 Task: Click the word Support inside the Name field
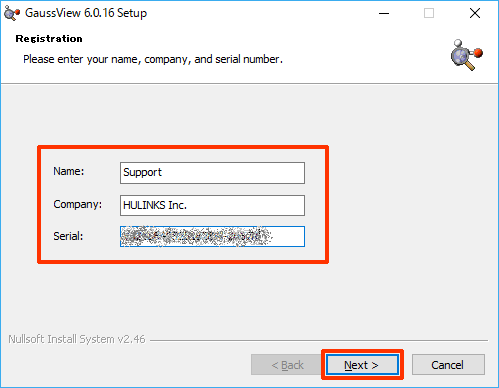tap(142, 172)
